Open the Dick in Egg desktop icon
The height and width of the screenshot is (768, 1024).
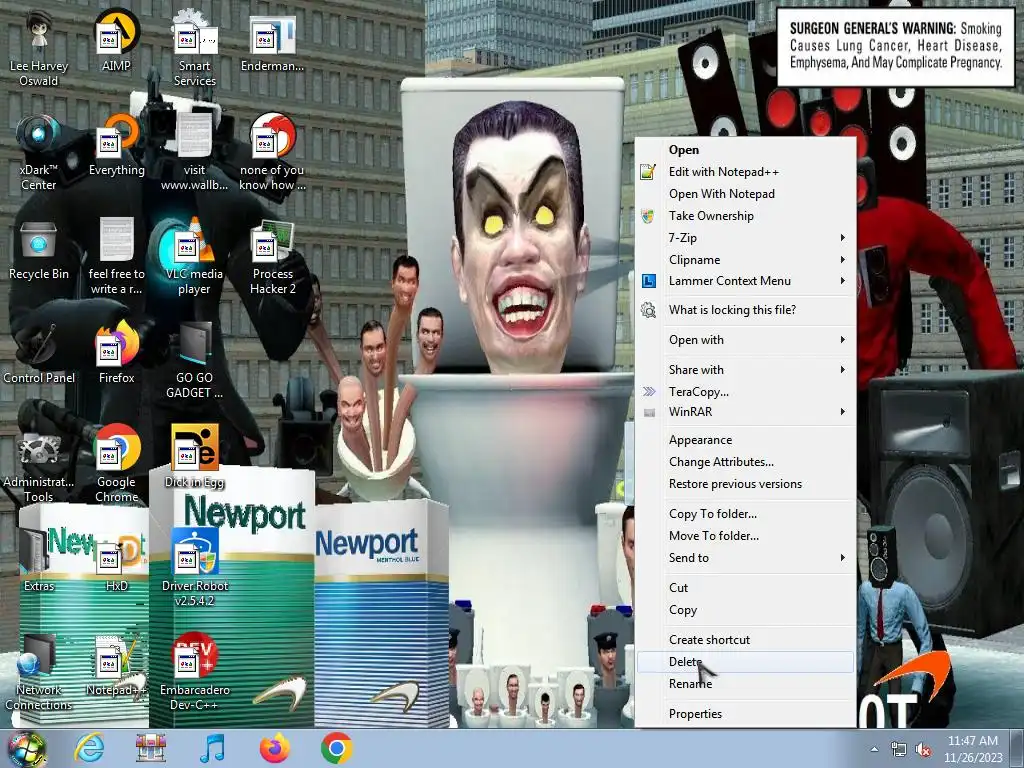(194, 456)
